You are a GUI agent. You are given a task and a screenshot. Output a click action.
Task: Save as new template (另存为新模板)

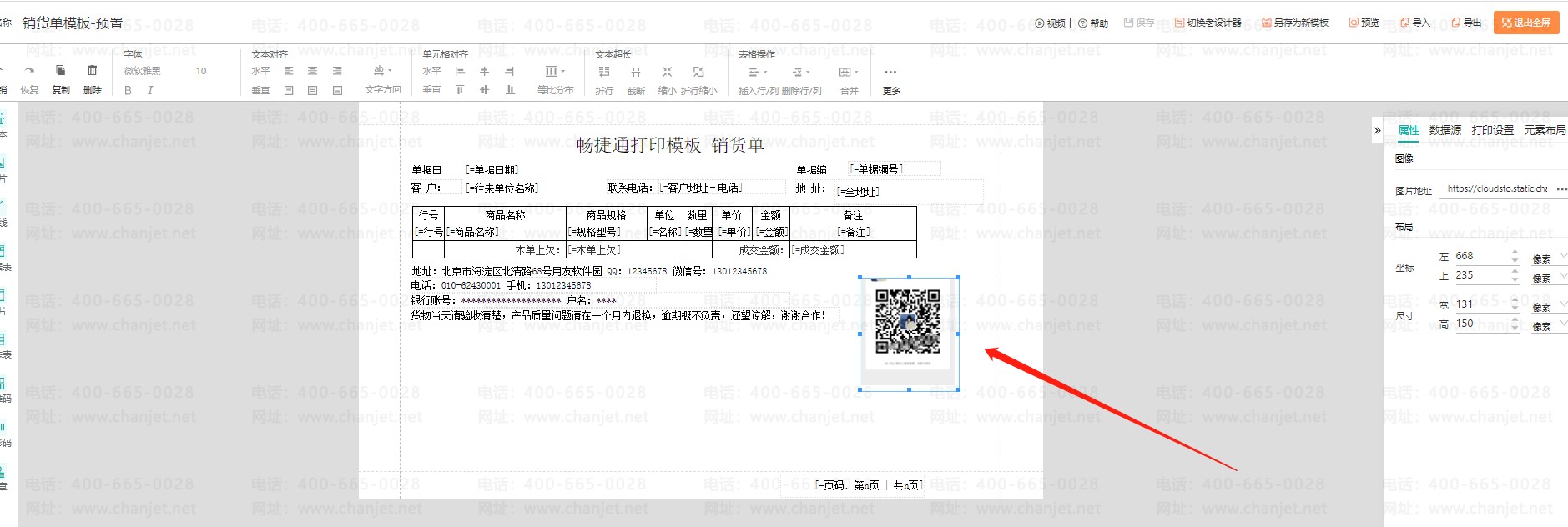pos(1295,23)
